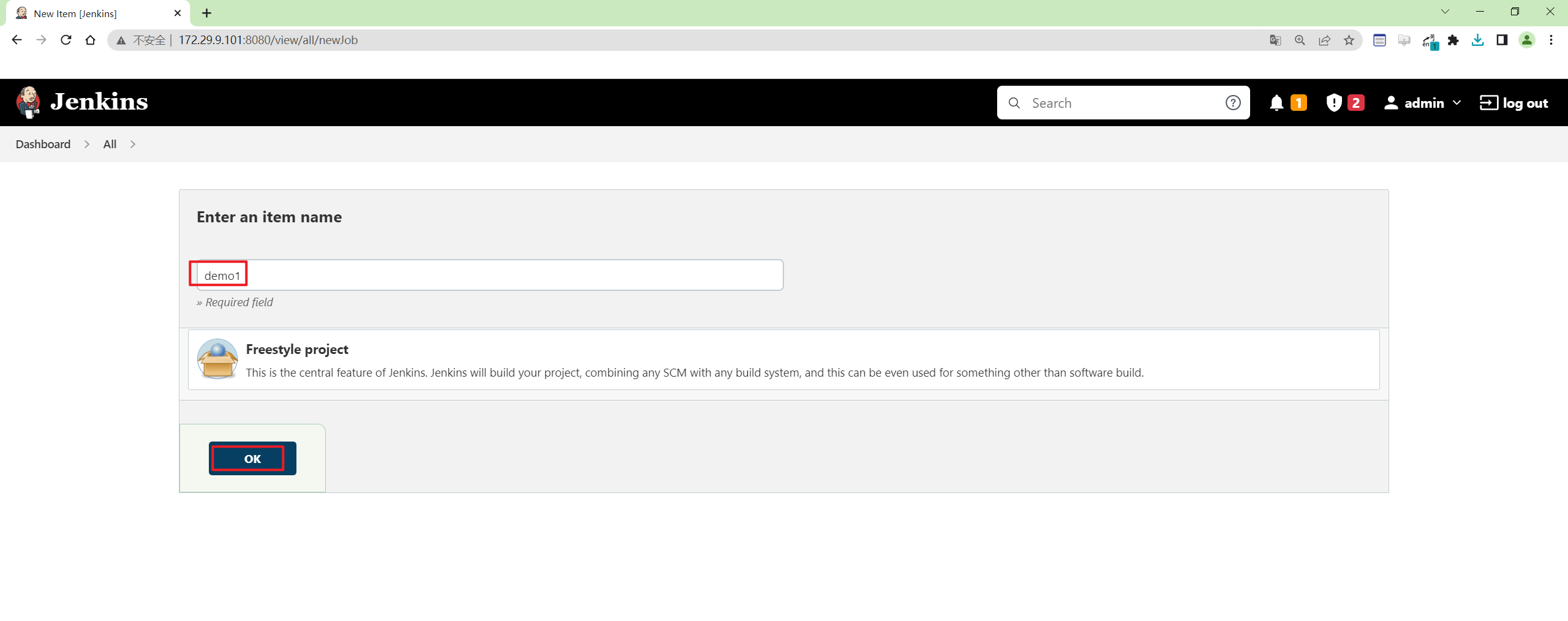Open the Chrome profile avatar

(x=1527, y=40)
